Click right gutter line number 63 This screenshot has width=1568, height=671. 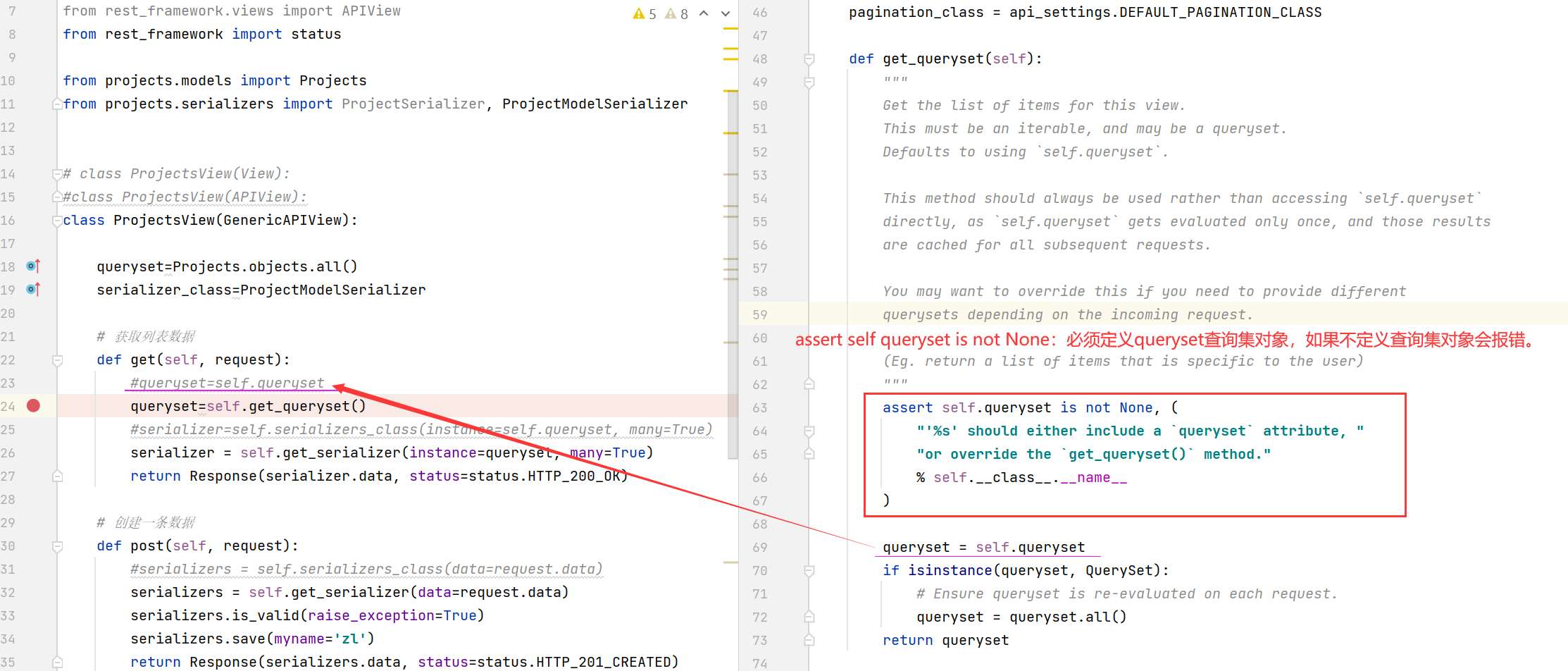(x=759, y=407)
